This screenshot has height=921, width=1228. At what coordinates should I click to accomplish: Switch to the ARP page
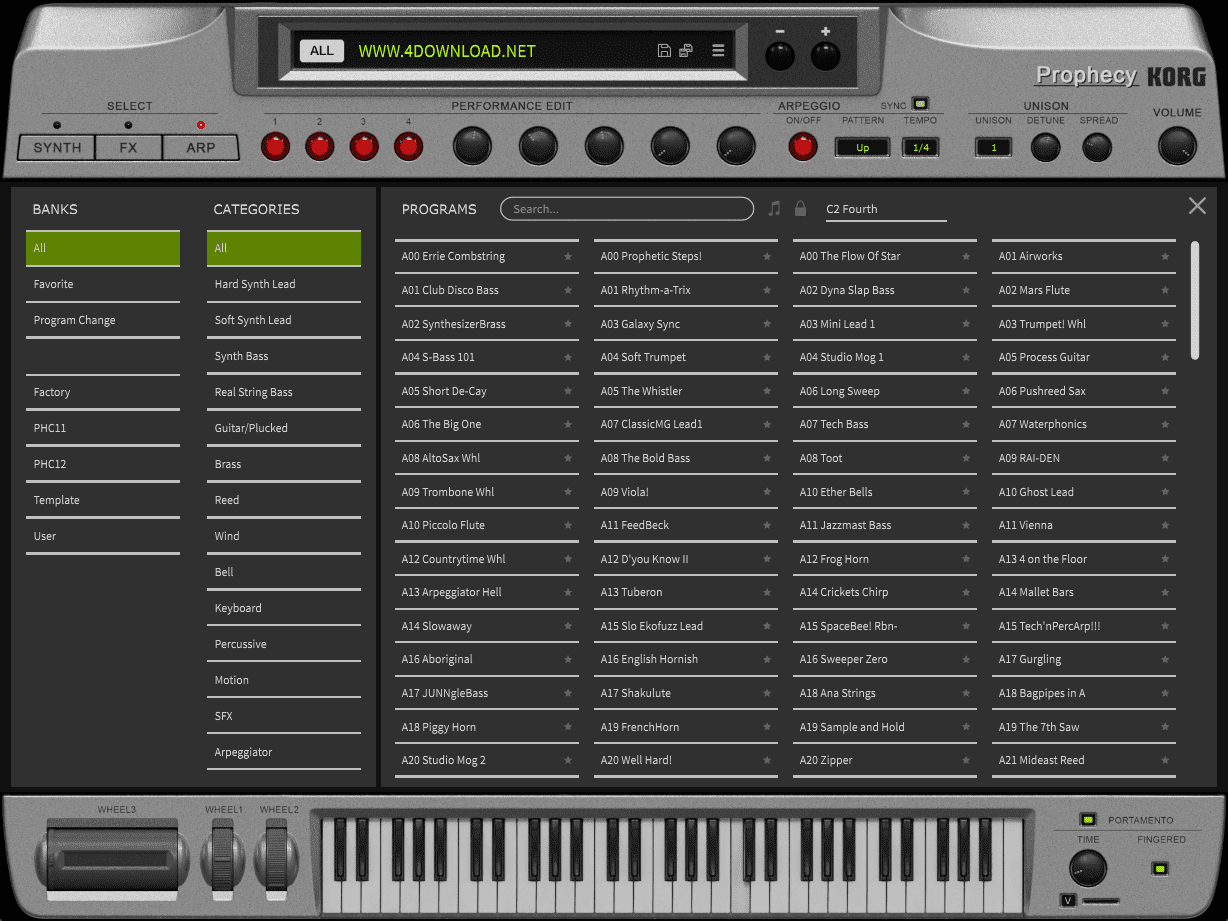(200, 148)
